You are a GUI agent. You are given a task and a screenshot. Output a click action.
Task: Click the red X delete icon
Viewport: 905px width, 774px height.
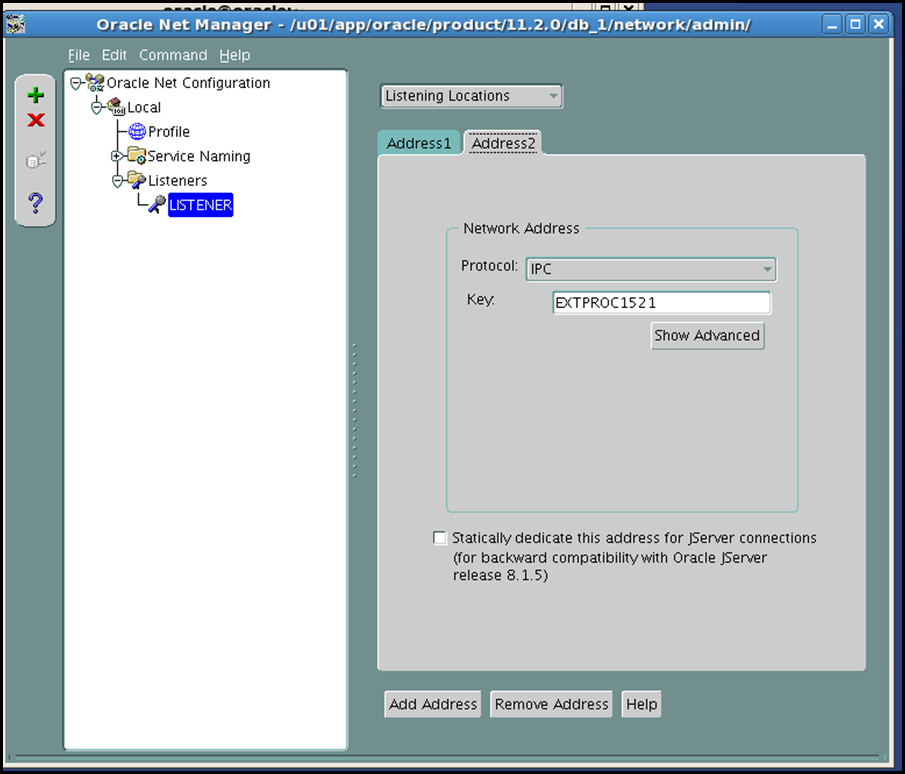coord(36,120)
